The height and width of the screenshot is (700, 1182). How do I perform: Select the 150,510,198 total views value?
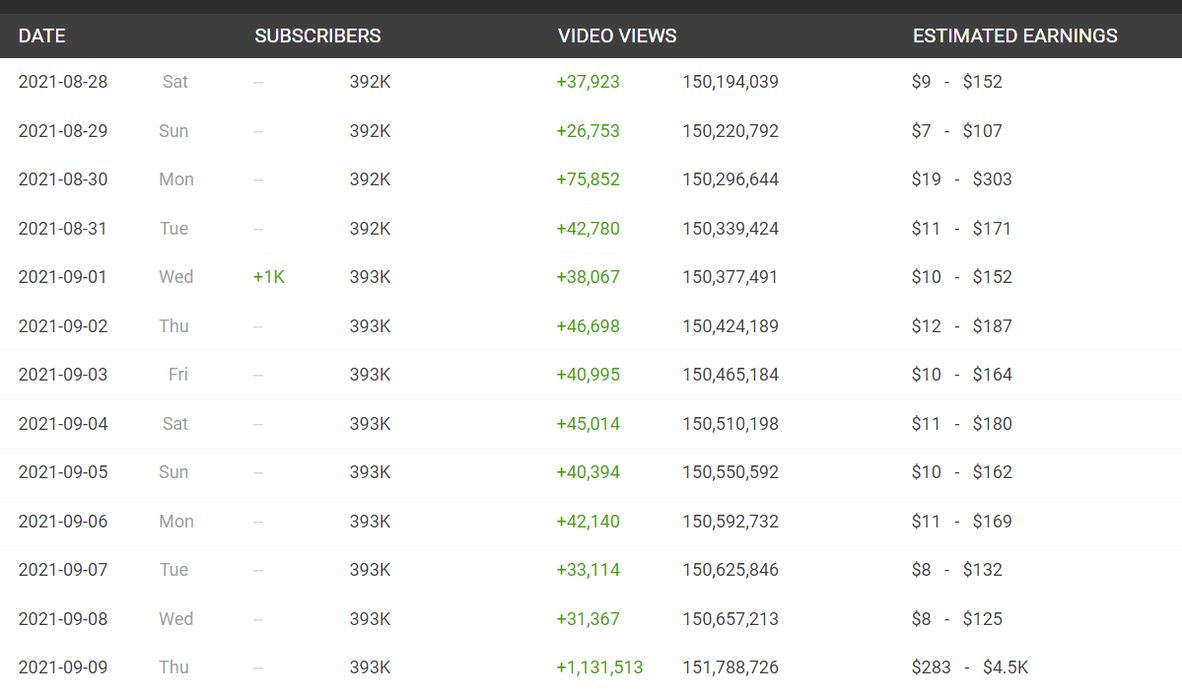(730, 424)
